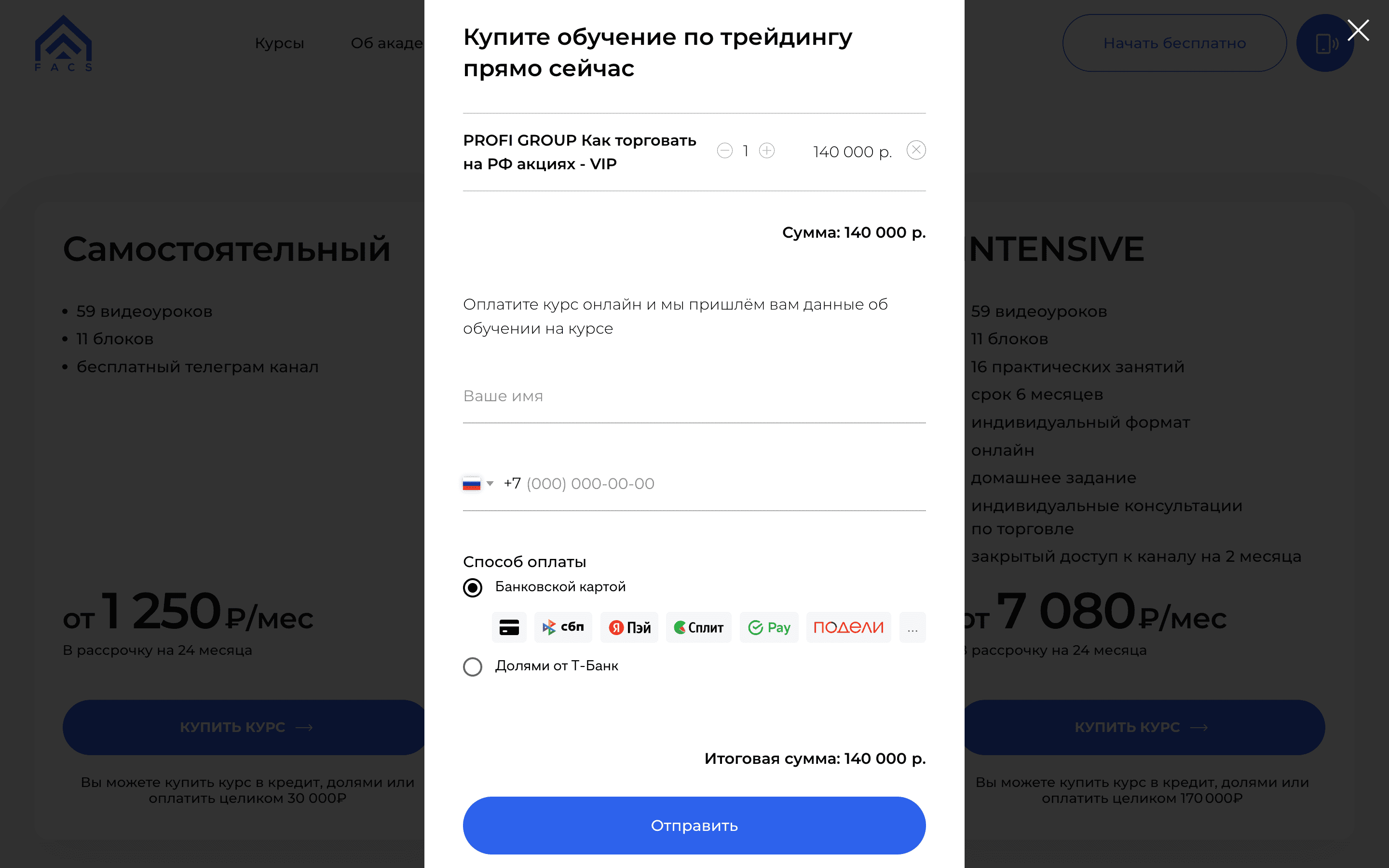The width and height of the screenshot is (1389, 868).
Task: Click the more payment methods ellipsis
Action: coord(912,627)
